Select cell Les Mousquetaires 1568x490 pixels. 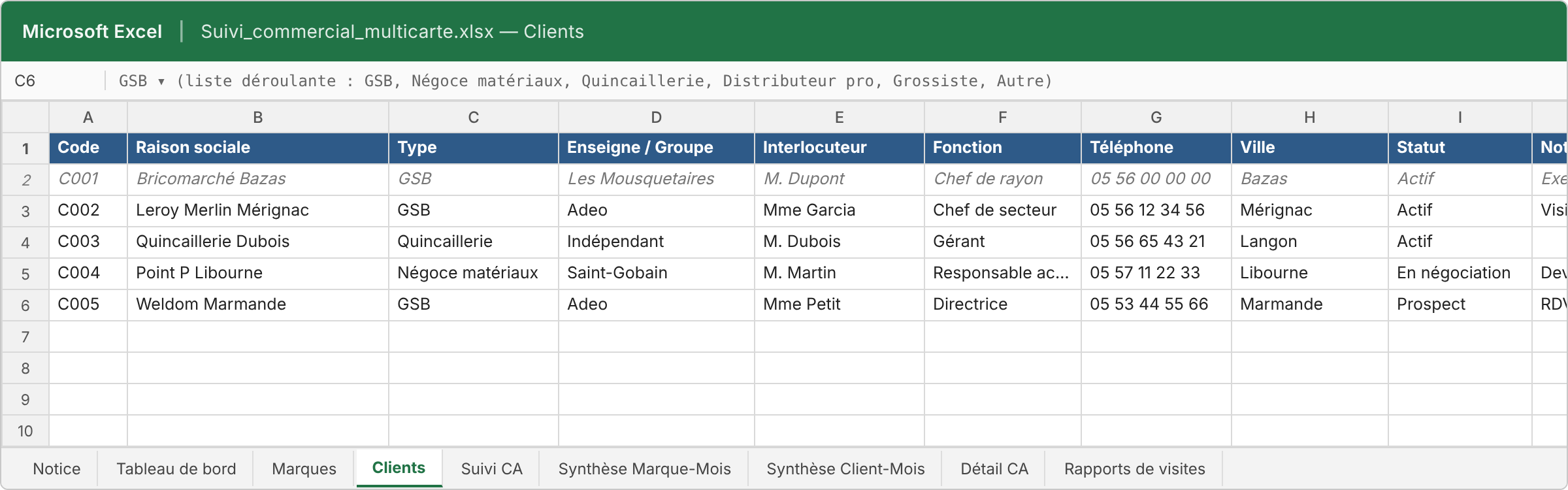(x=657, y=179)
